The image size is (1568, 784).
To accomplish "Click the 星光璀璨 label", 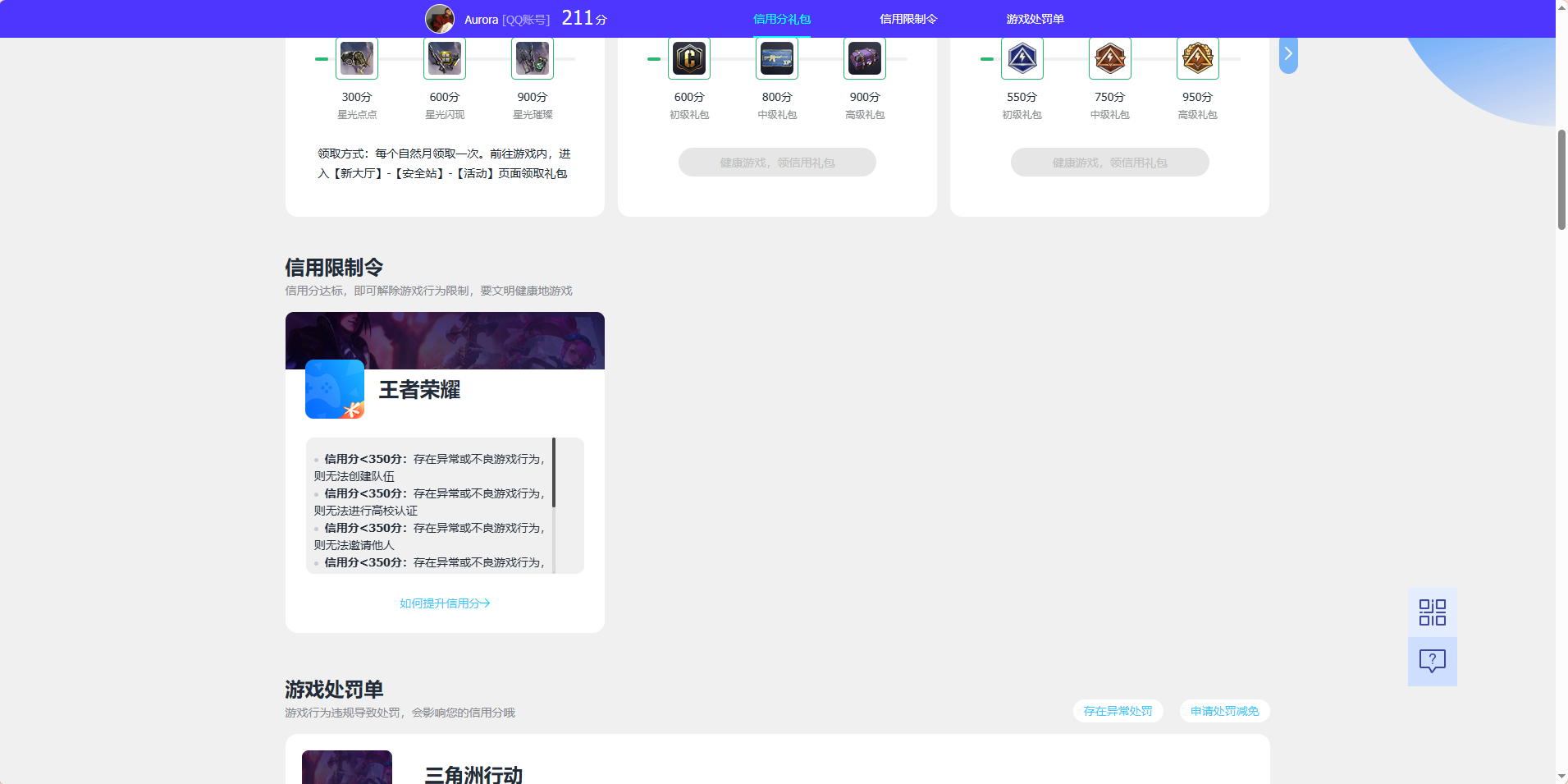I will 533,115.
